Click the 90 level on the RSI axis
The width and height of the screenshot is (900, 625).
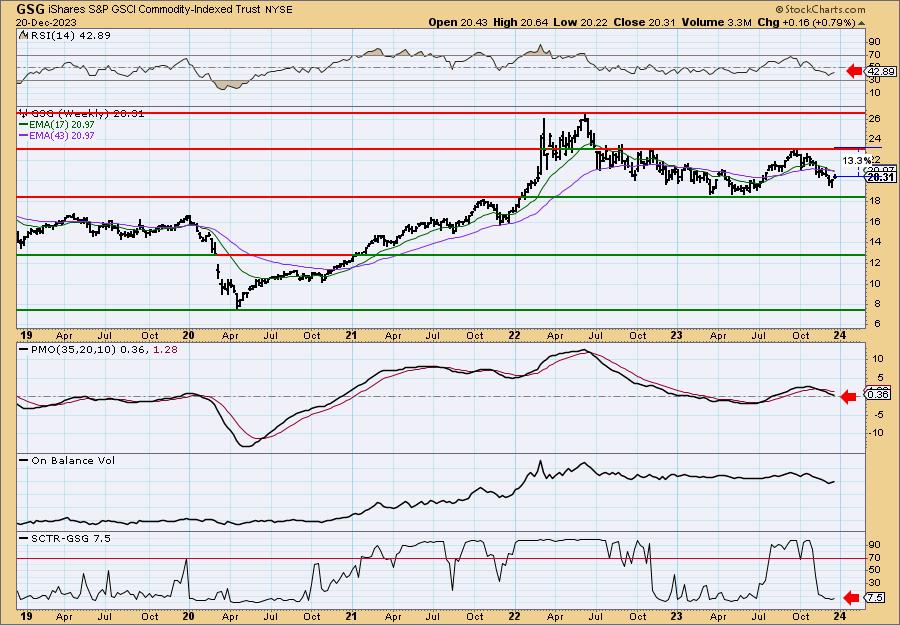click(x=875, y=42)
